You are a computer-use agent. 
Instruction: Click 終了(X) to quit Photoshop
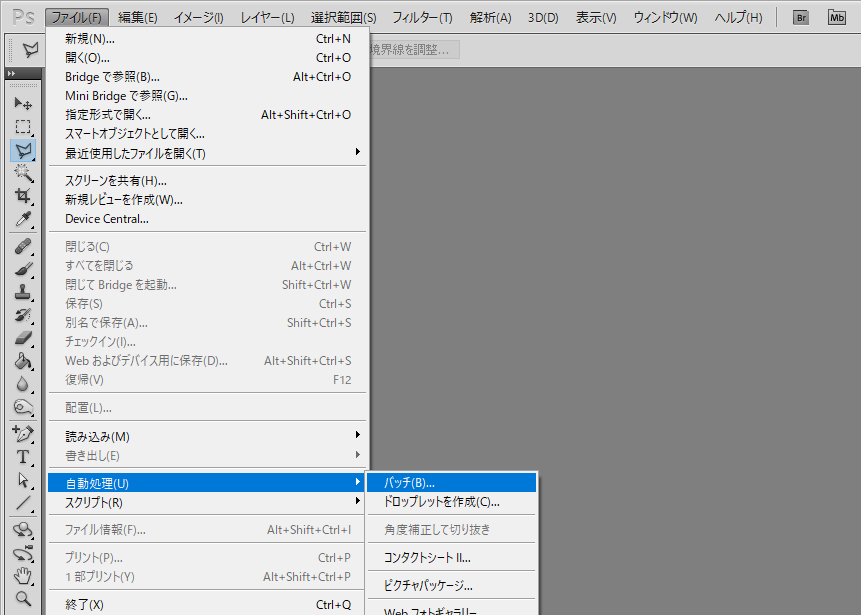[x=85, y=604]
